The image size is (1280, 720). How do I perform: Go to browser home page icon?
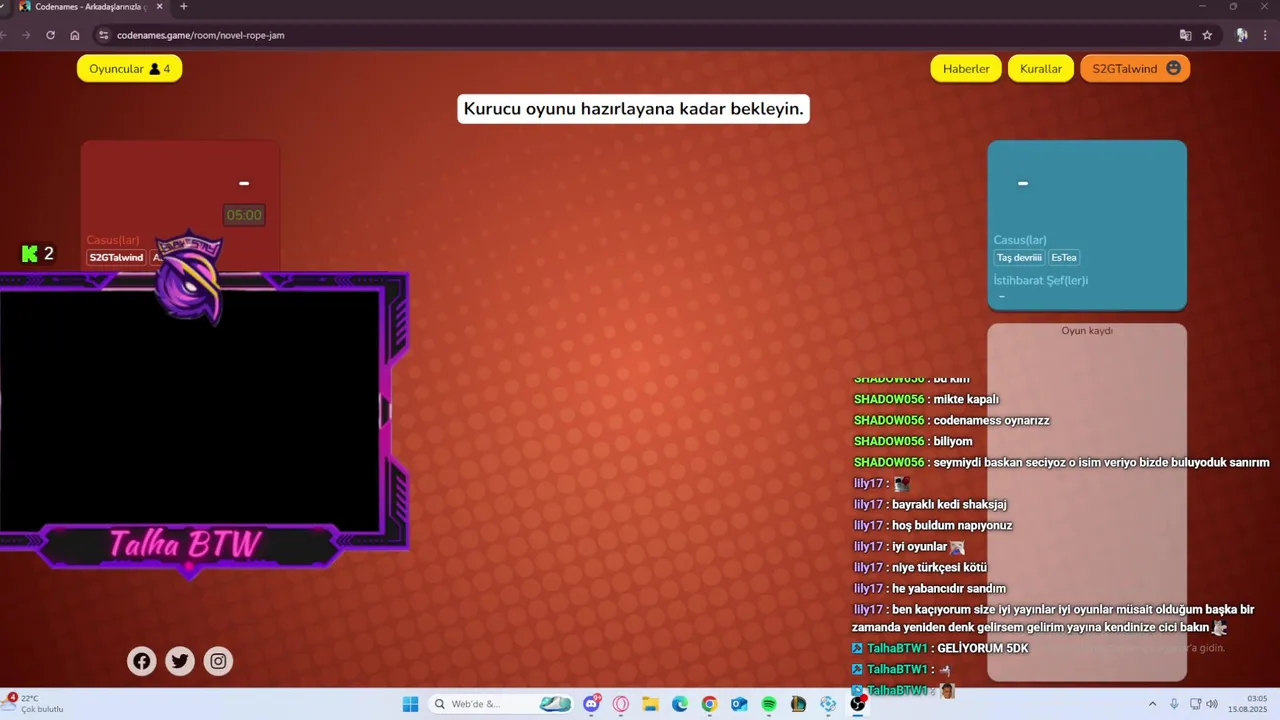(x=75, y=35)
